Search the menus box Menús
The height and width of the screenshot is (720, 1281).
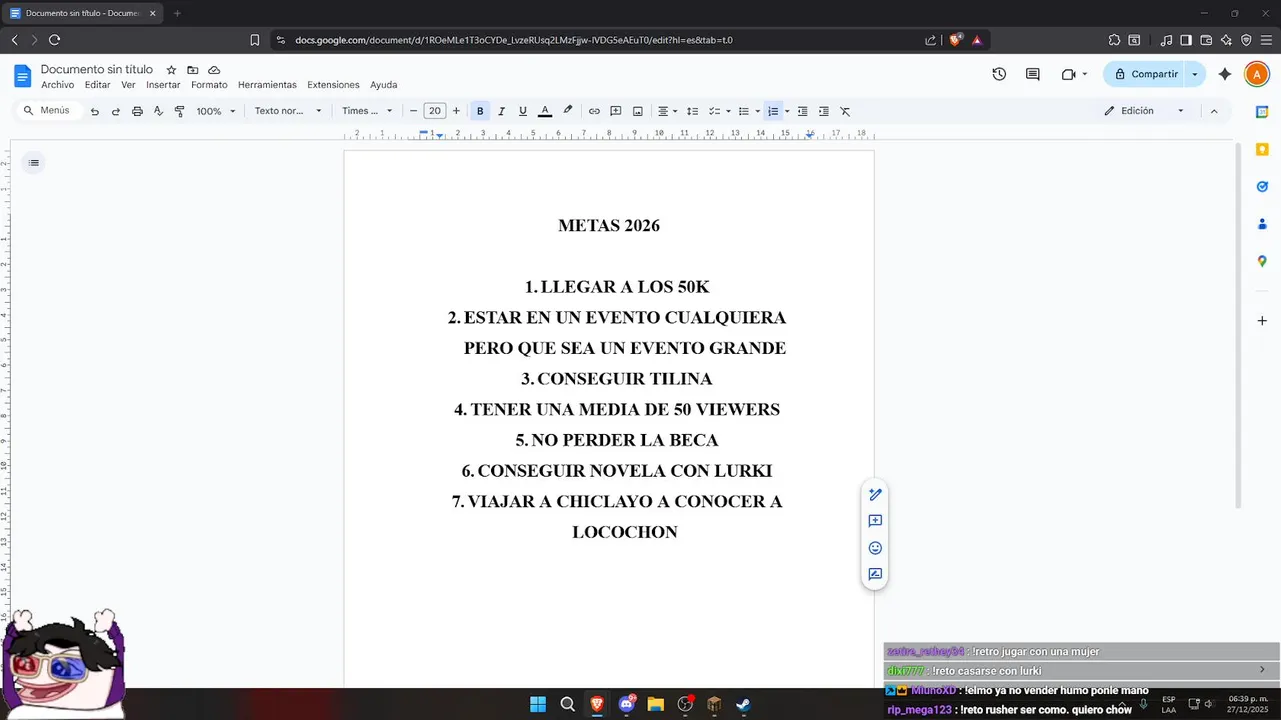47,111
